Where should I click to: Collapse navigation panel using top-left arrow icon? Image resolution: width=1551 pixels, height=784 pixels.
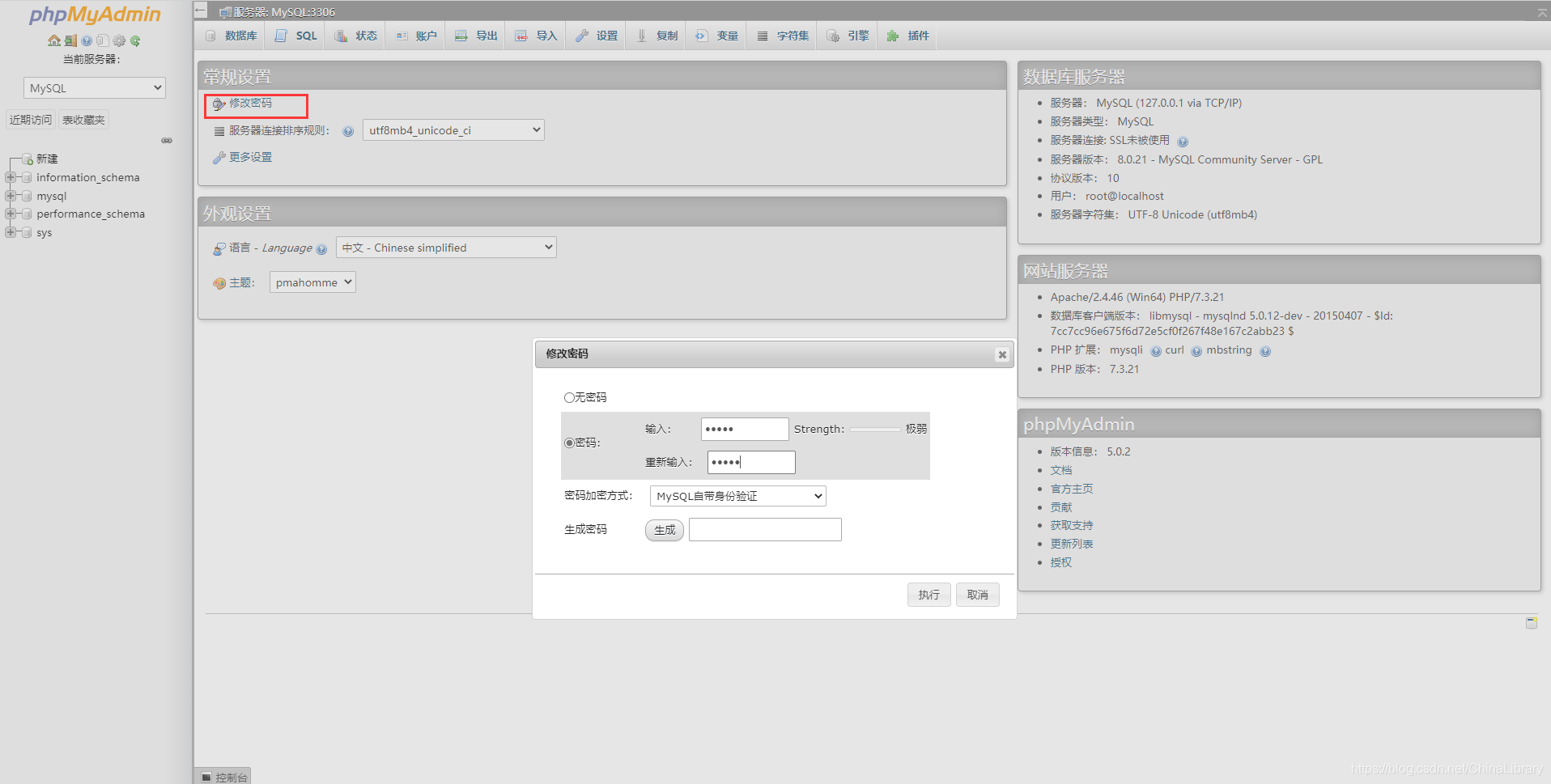tap(201, 11)
